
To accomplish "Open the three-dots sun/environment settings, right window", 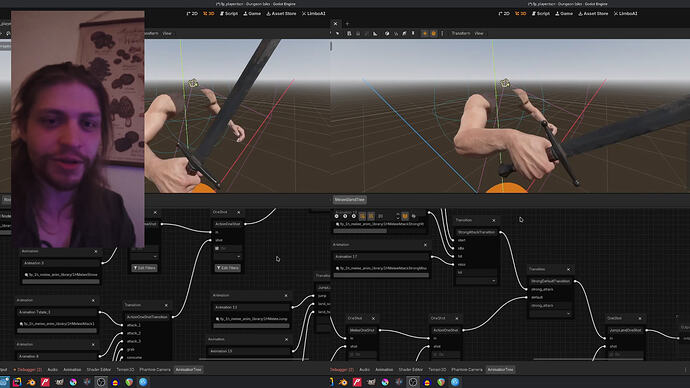I will 442,33.
